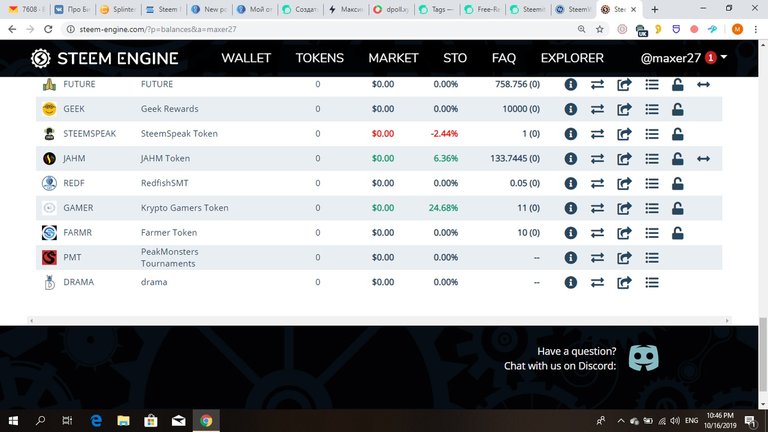The height and width of the screenshot is (432, 768).
Task: Open the Mail app from taskbar
Action: [178, 421]
